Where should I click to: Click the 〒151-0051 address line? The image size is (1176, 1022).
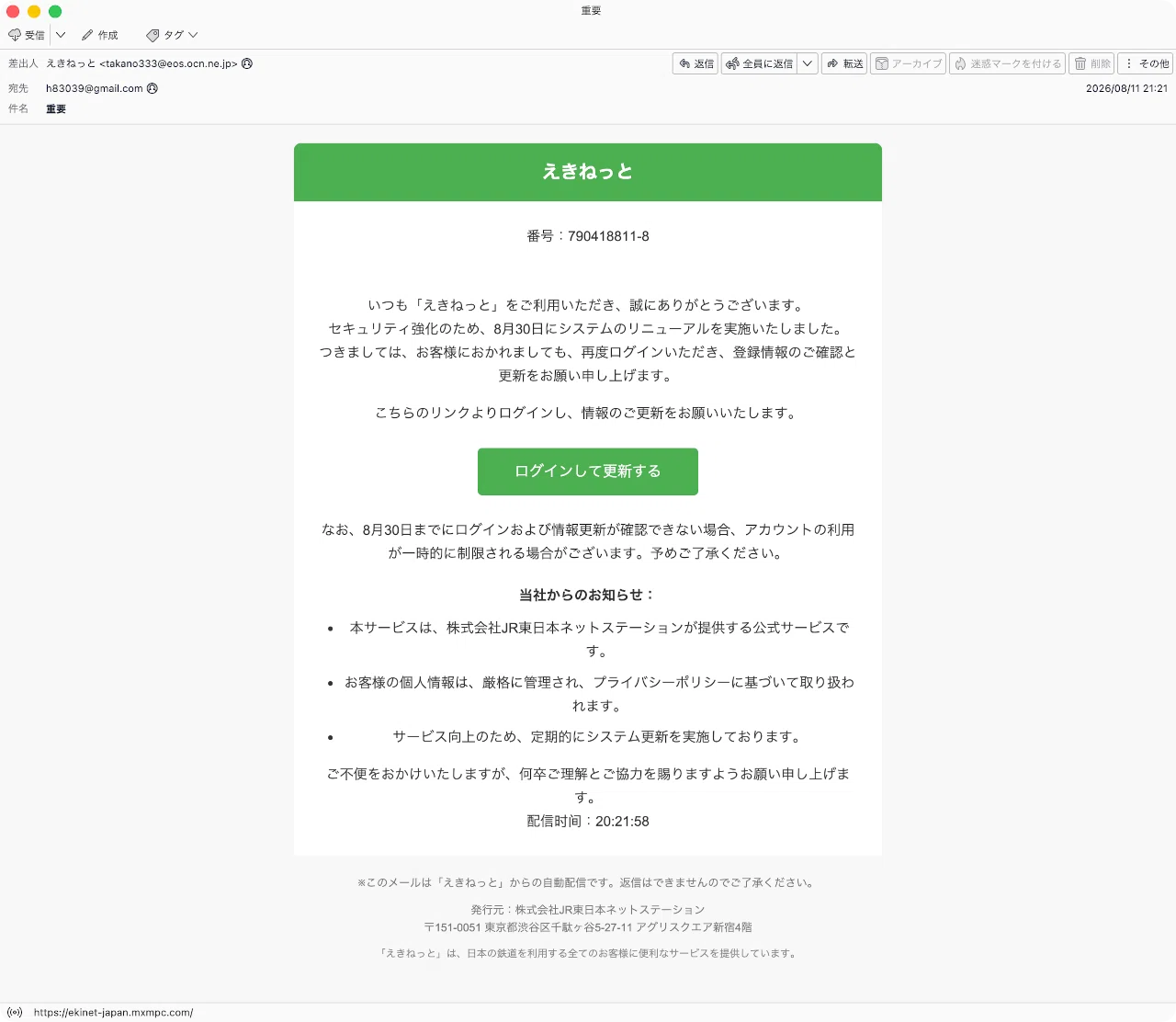pos(588,927)
